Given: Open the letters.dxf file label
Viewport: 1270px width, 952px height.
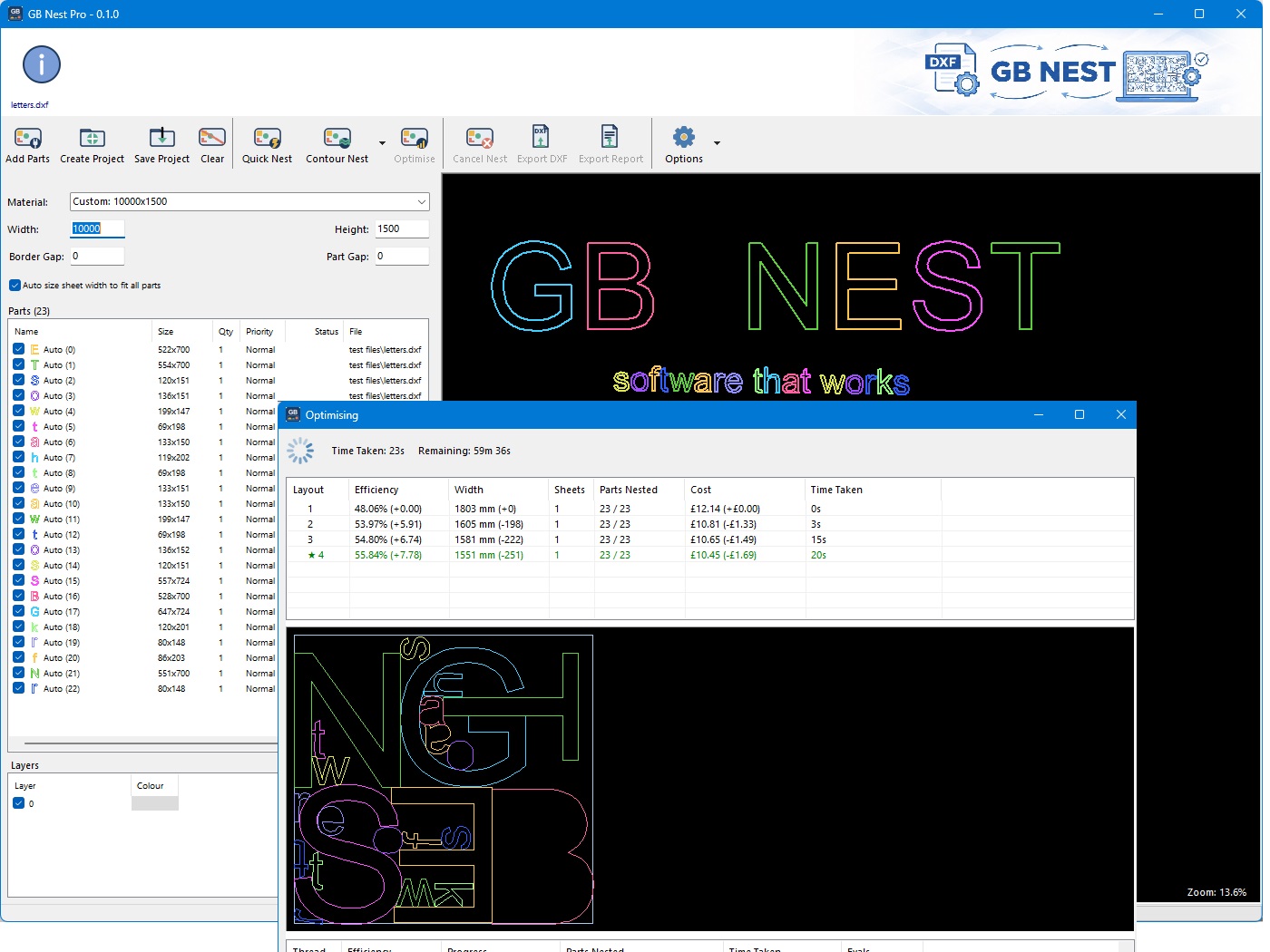Looking at the screenshot, I should [30, 105].
